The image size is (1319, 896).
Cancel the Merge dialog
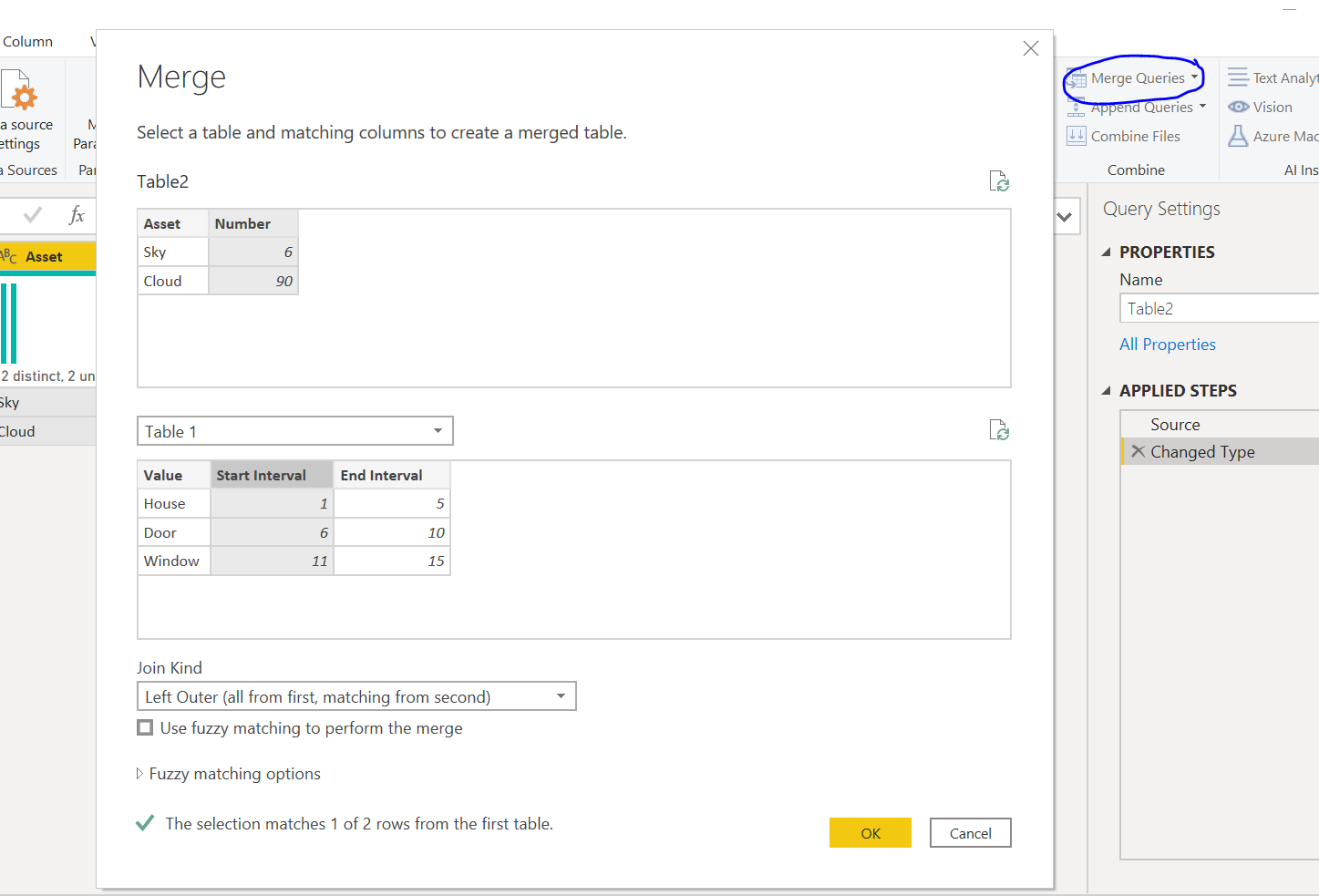coord(971,833)
